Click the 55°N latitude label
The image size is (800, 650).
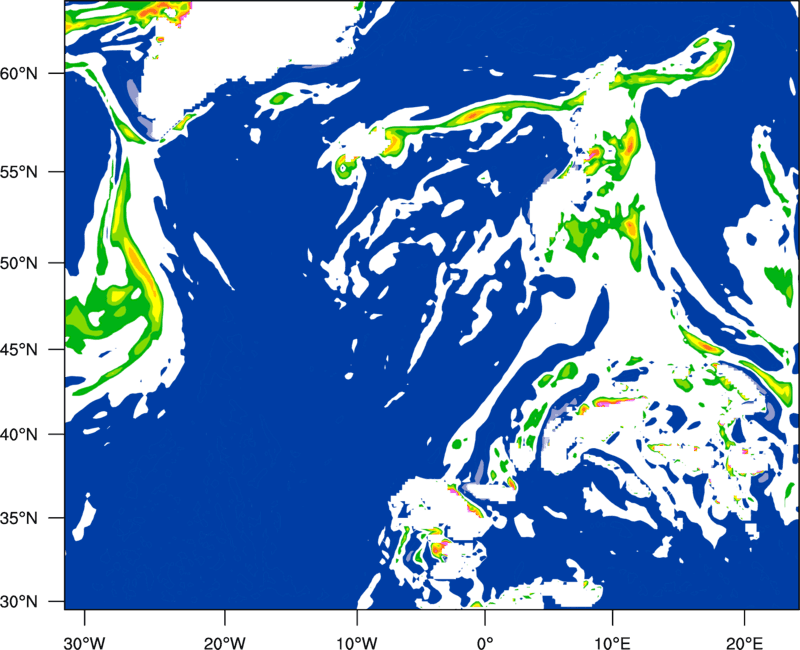(x=19, y=172)
